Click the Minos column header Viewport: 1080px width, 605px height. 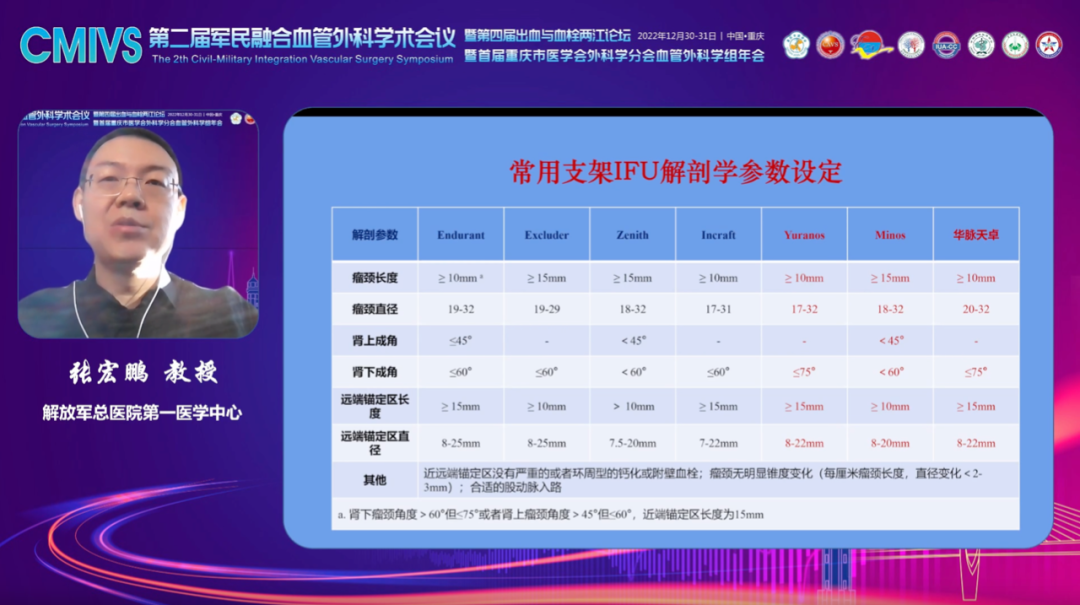(x=890, y=234)
